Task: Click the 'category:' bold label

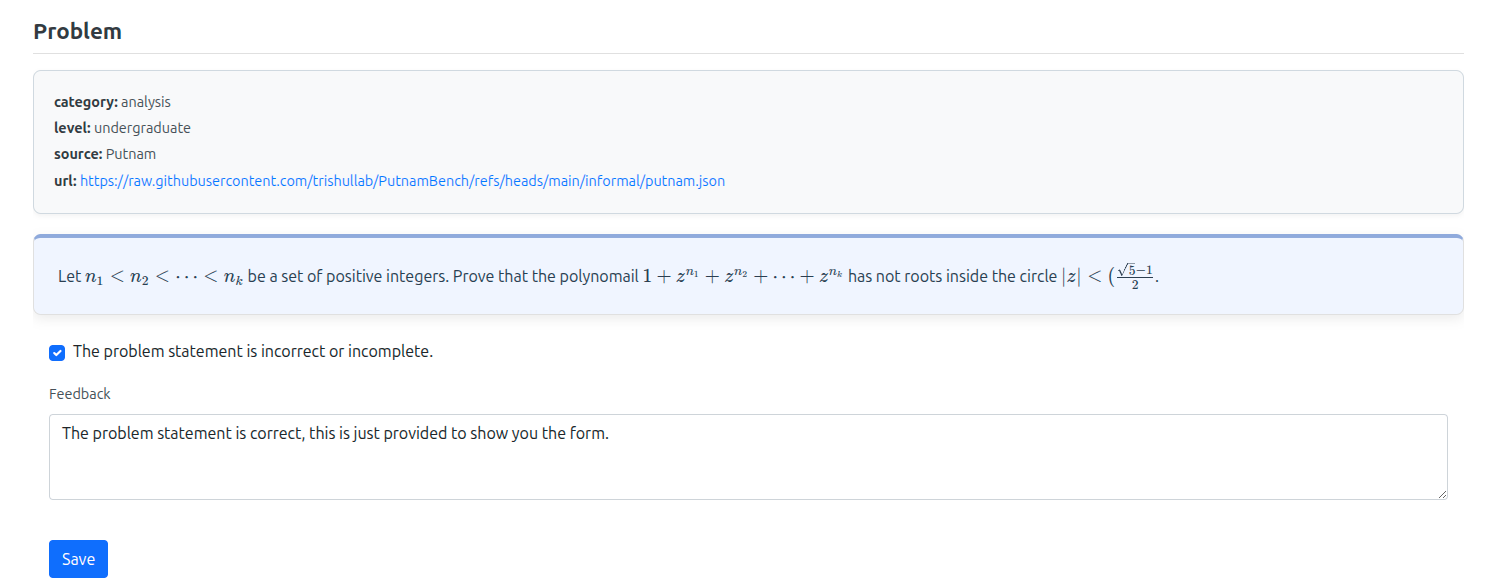Action: coord(84,101)
